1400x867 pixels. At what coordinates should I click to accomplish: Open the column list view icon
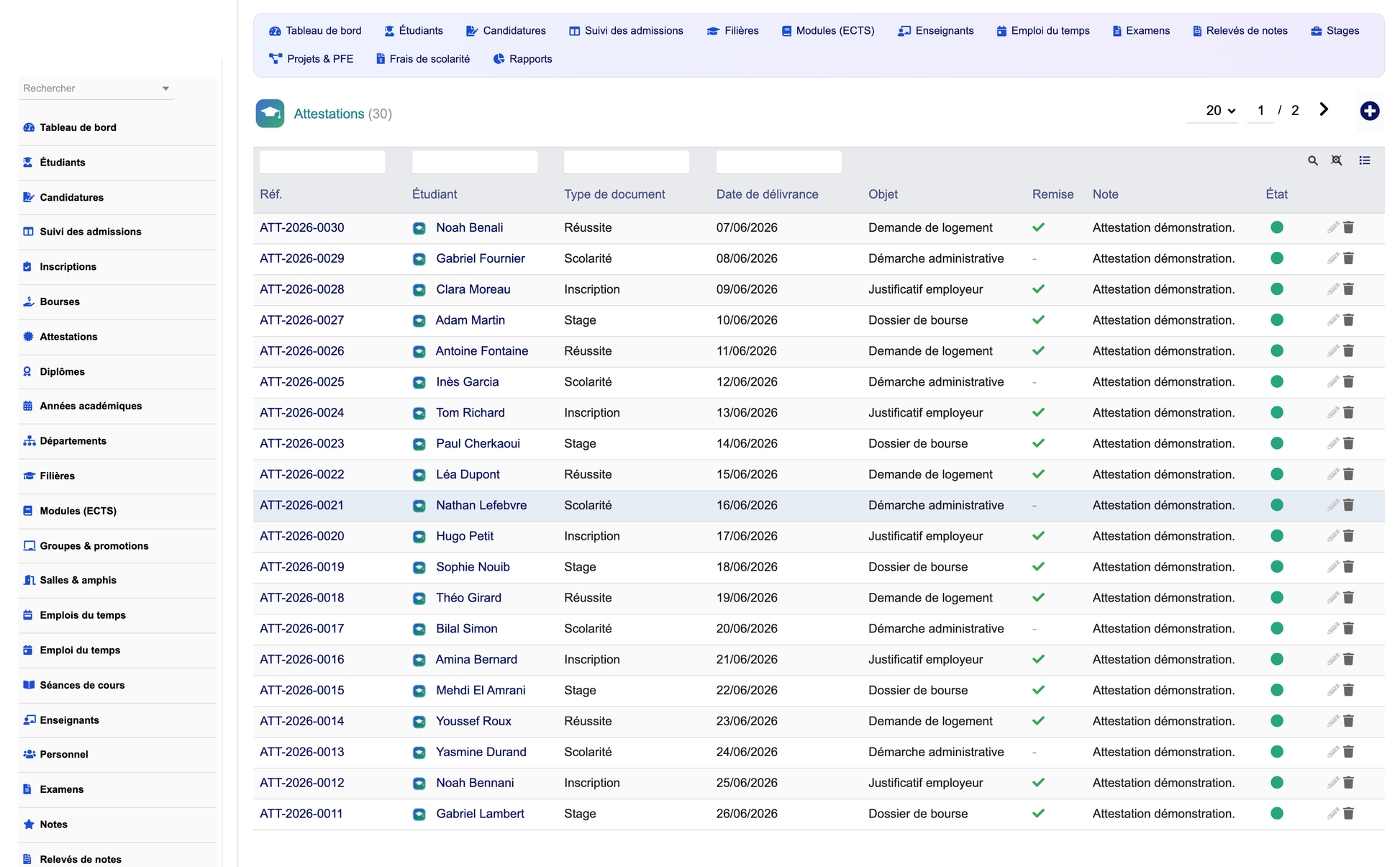pyautogui.click(x=1364, y=160)
